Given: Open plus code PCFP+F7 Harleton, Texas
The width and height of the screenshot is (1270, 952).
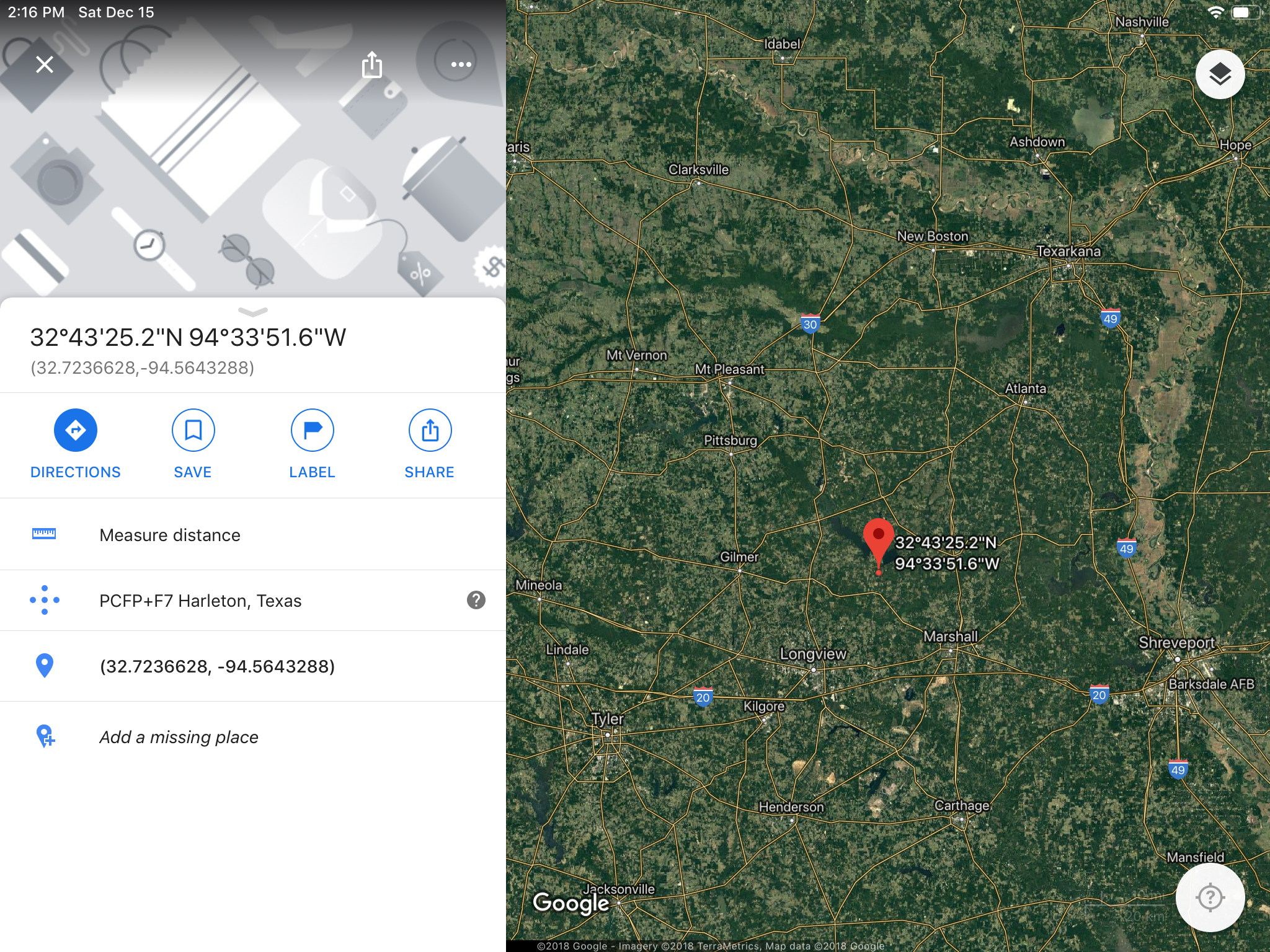Looking at the screenshot, I should (x=253, y=601).
